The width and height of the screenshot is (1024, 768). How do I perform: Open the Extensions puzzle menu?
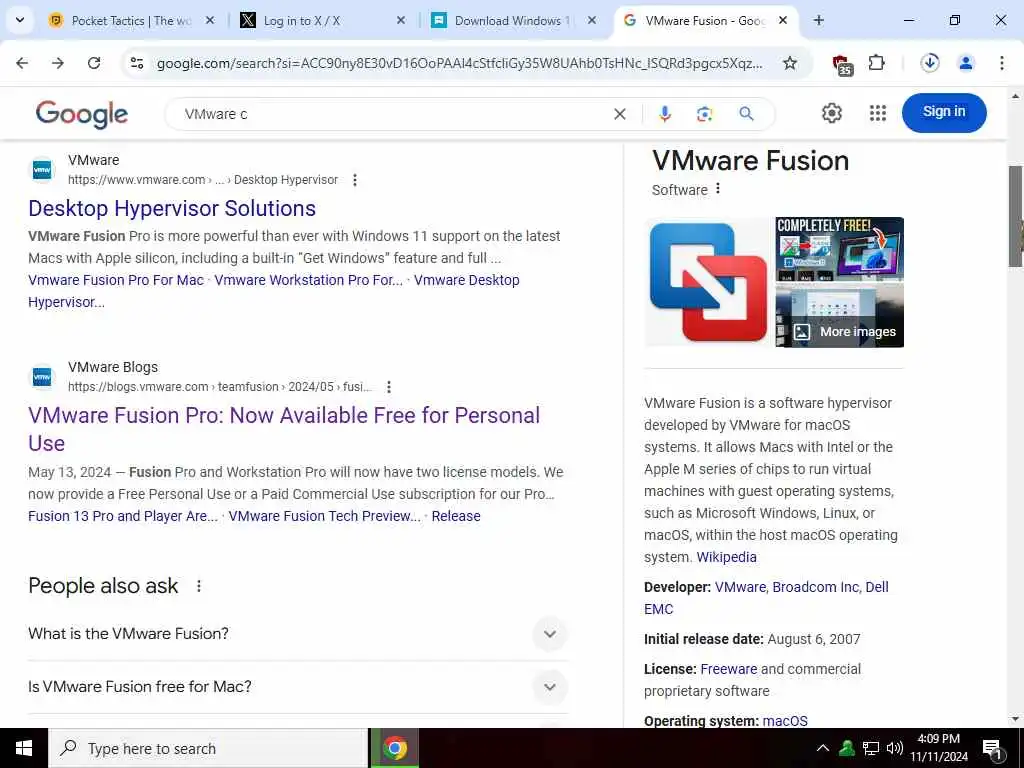click(876, 63)
